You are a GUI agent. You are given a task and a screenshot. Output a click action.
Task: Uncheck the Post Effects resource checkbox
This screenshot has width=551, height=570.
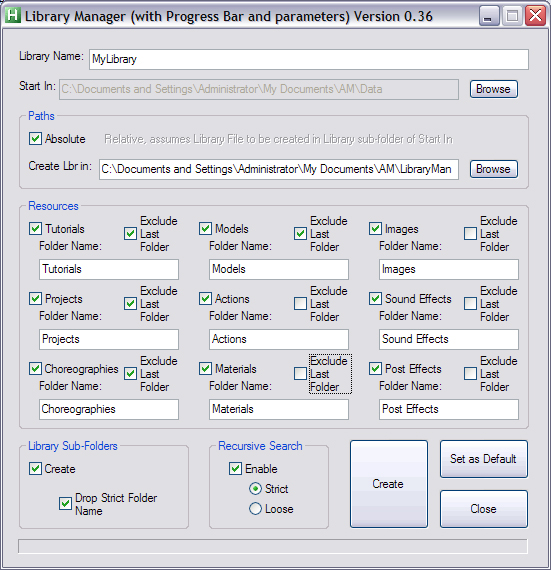click(x=375, y=369)
